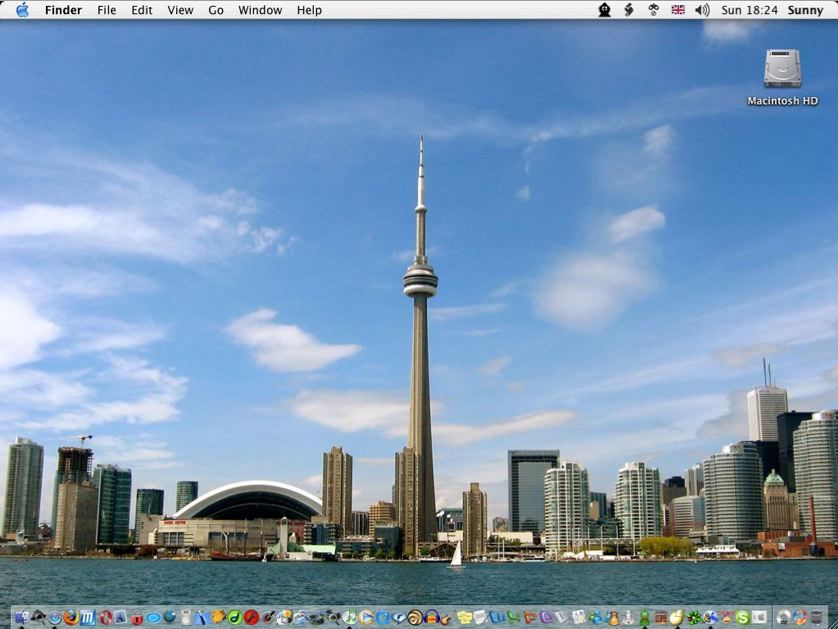
Task: Click the script menu bar icon
Action: [629, 10]
